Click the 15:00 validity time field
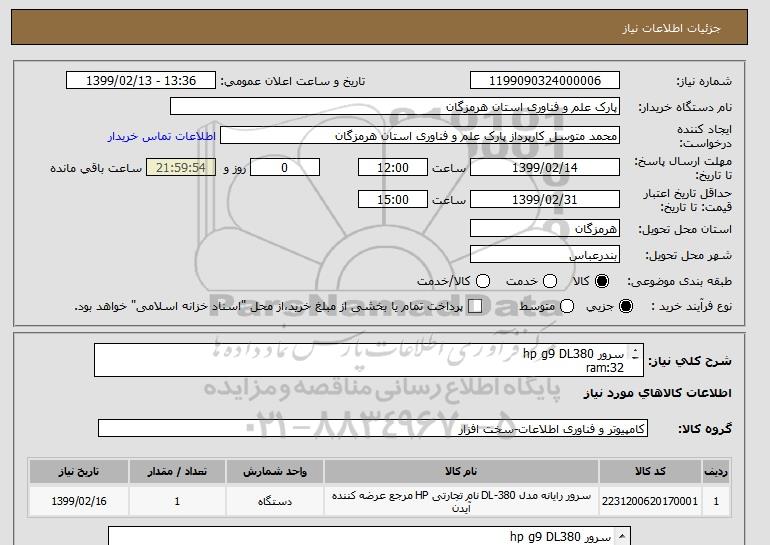 coord(393,199)
